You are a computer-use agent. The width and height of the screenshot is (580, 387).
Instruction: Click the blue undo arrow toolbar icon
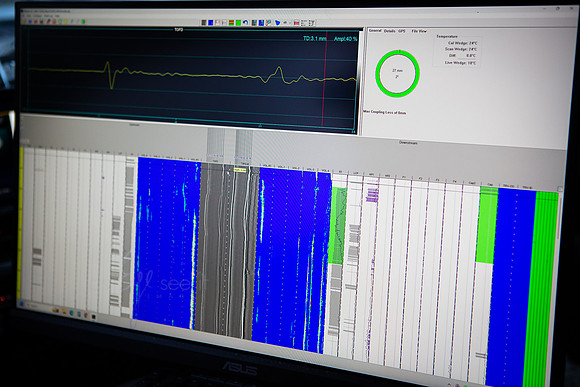(246, 23)
